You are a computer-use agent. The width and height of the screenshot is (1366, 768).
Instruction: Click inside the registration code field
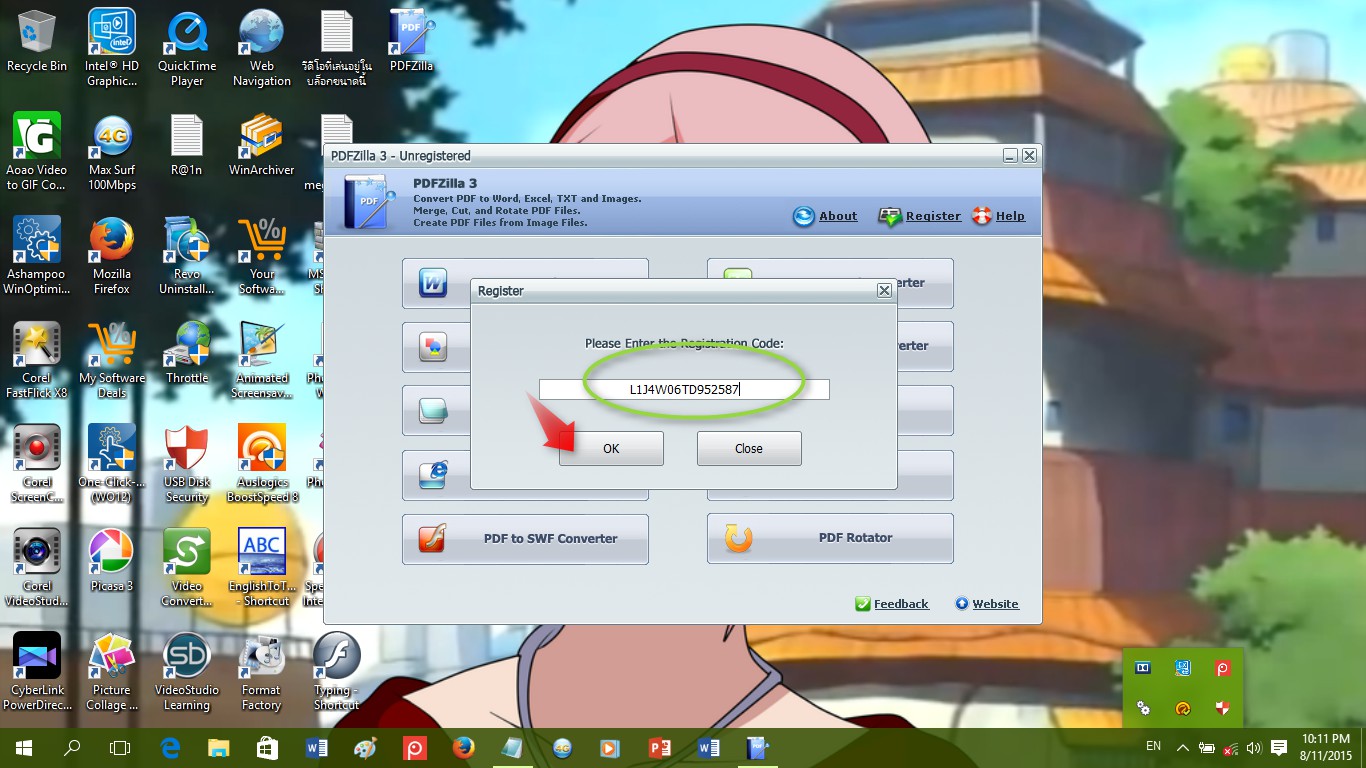(x=685, y=389)
